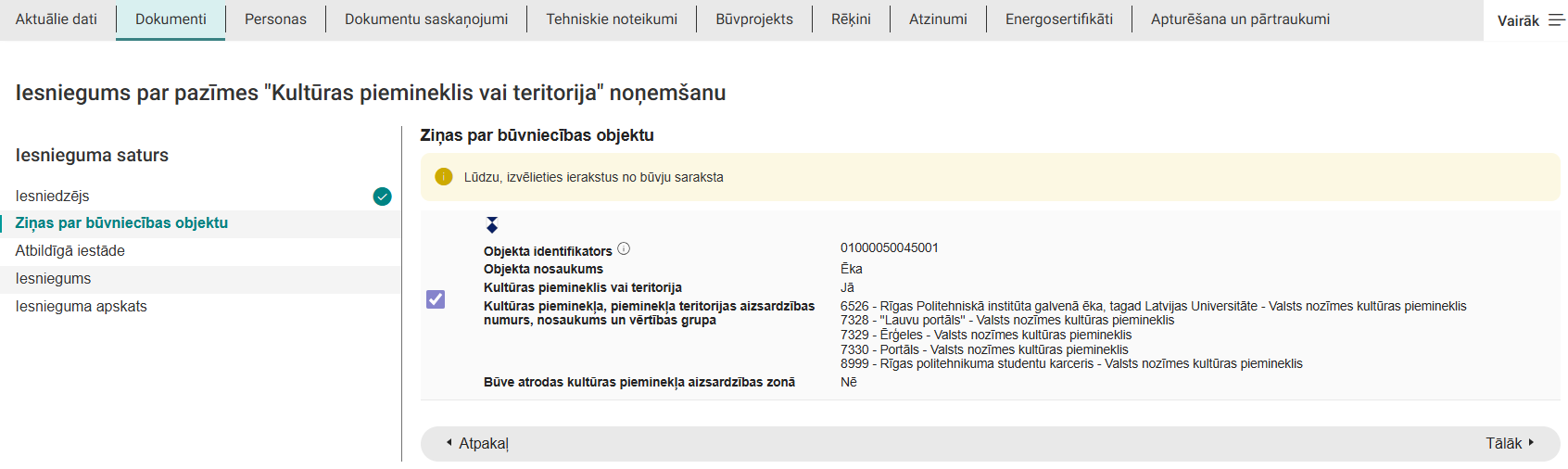Open Atbildīgā iestāde step in sidebar
1568x469 pixels.
[70, 251]
